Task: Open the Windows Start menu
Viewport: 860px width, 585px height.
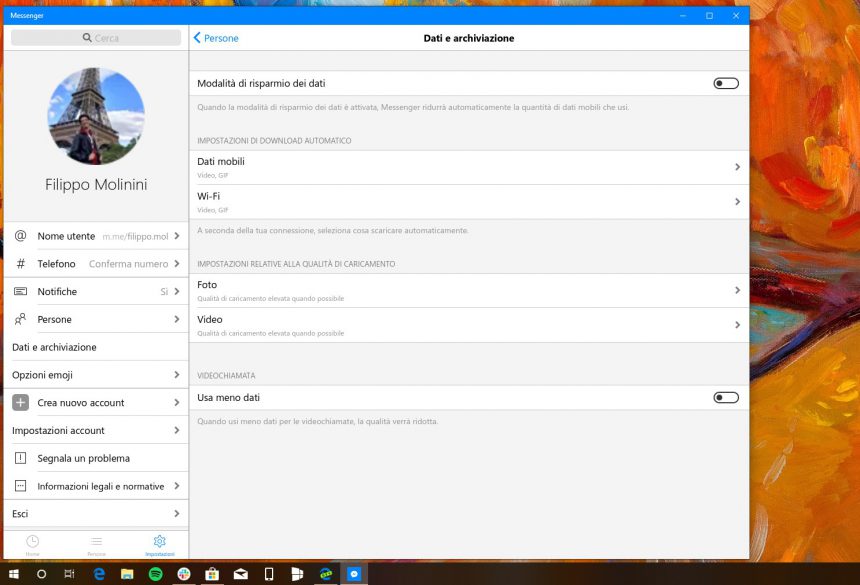Action: (x=14, y=574)
